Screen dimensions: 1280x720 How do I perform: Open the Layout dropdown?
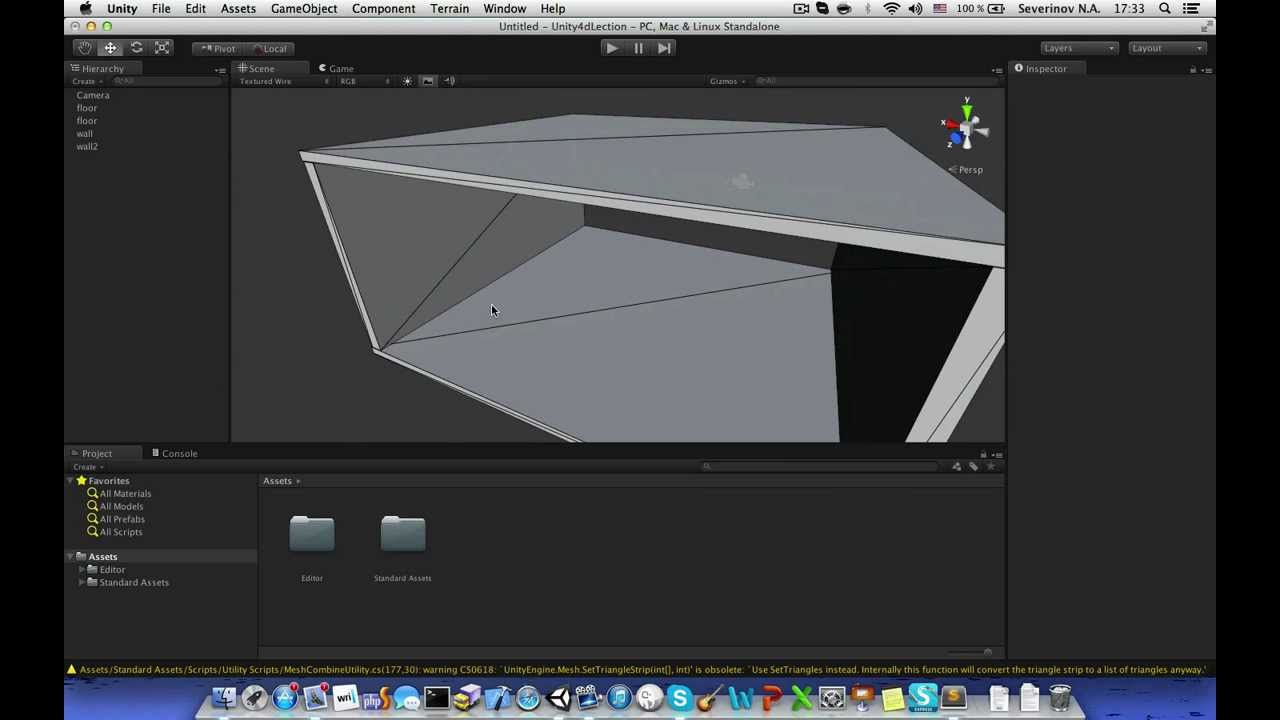[1167, 48]
